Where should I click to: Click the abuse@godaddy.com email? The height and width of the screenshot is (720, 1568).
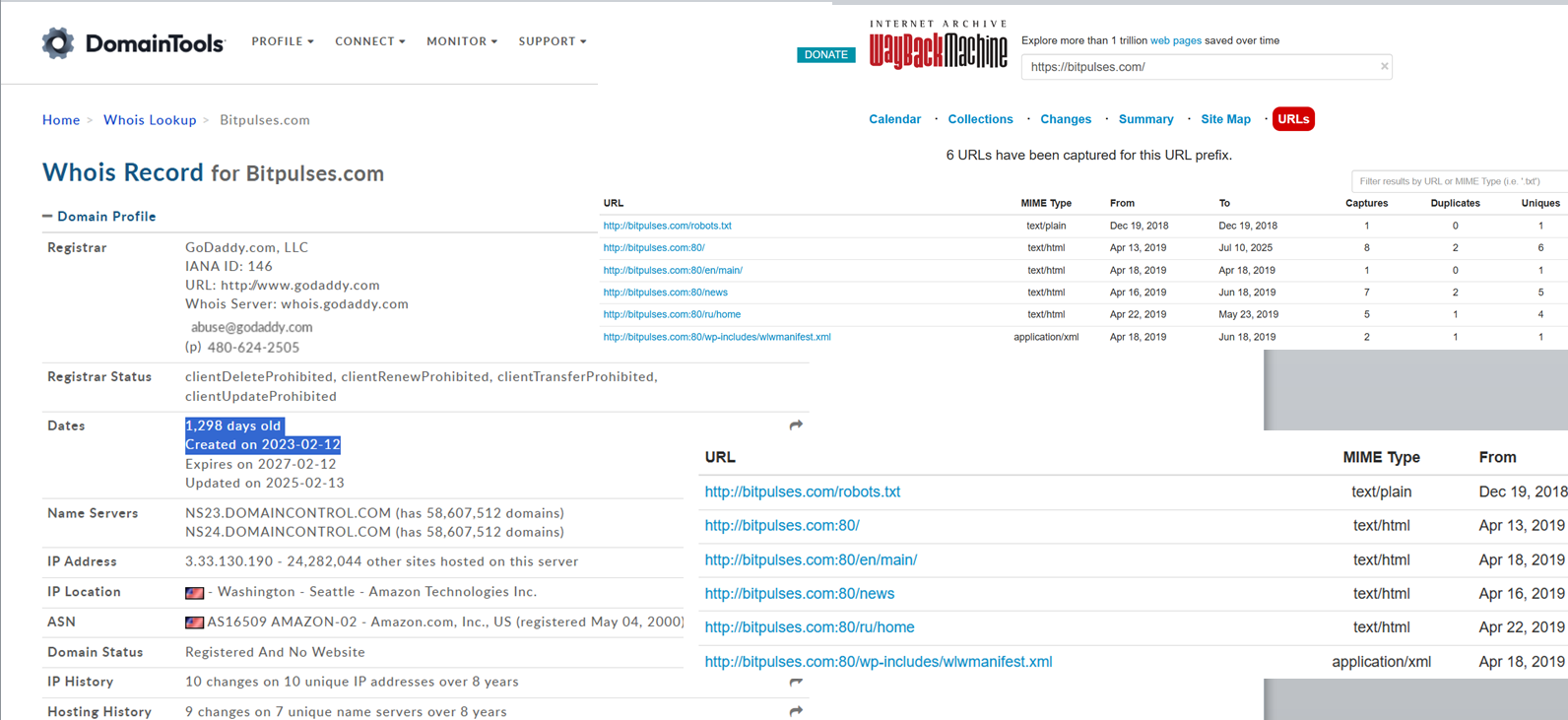point(251,327)
